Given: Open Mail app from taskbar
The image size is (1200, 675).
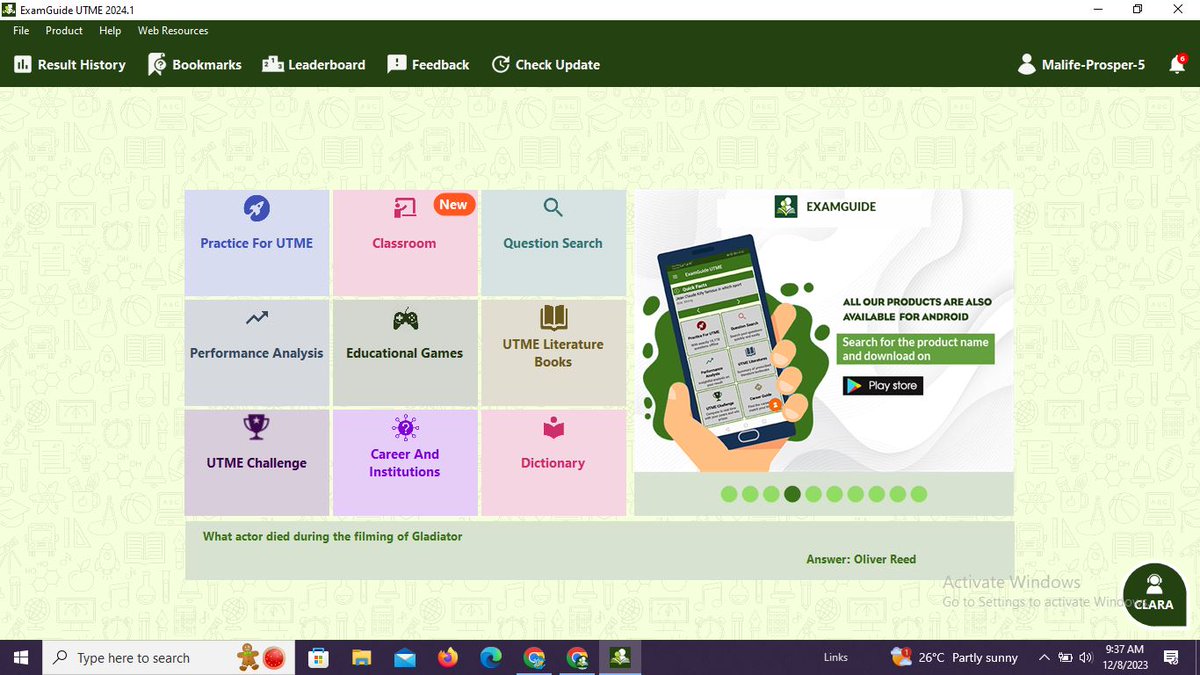Looking at the screenshot, I should pos(405,658).
